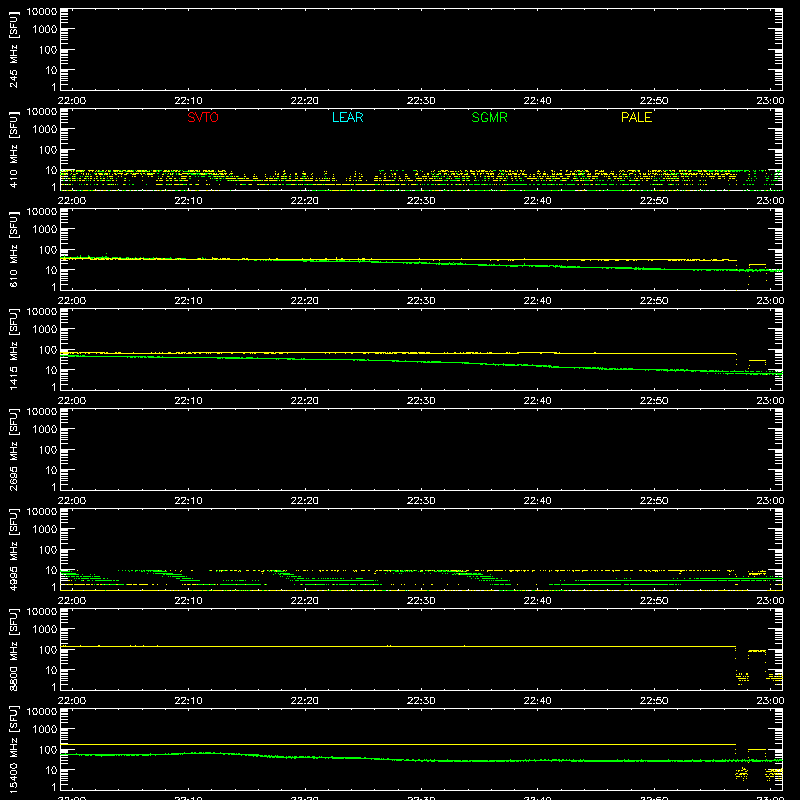Viewport: 800px width, 800px height.
Task: Click the 10 tick value on 2695 MHz plot
Action: 52,470
